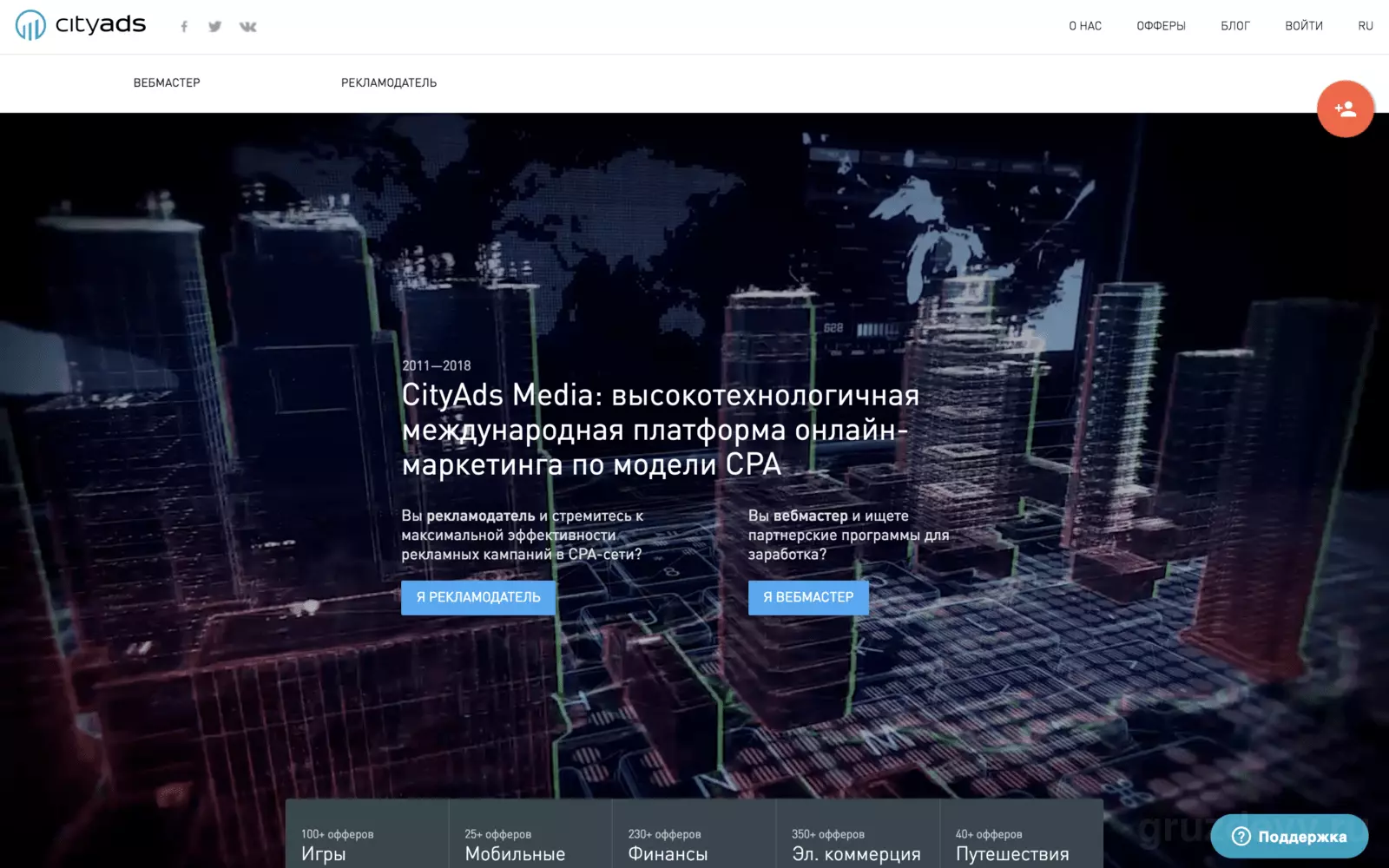Open the Facebook social icon

click(x=184, y=26)
